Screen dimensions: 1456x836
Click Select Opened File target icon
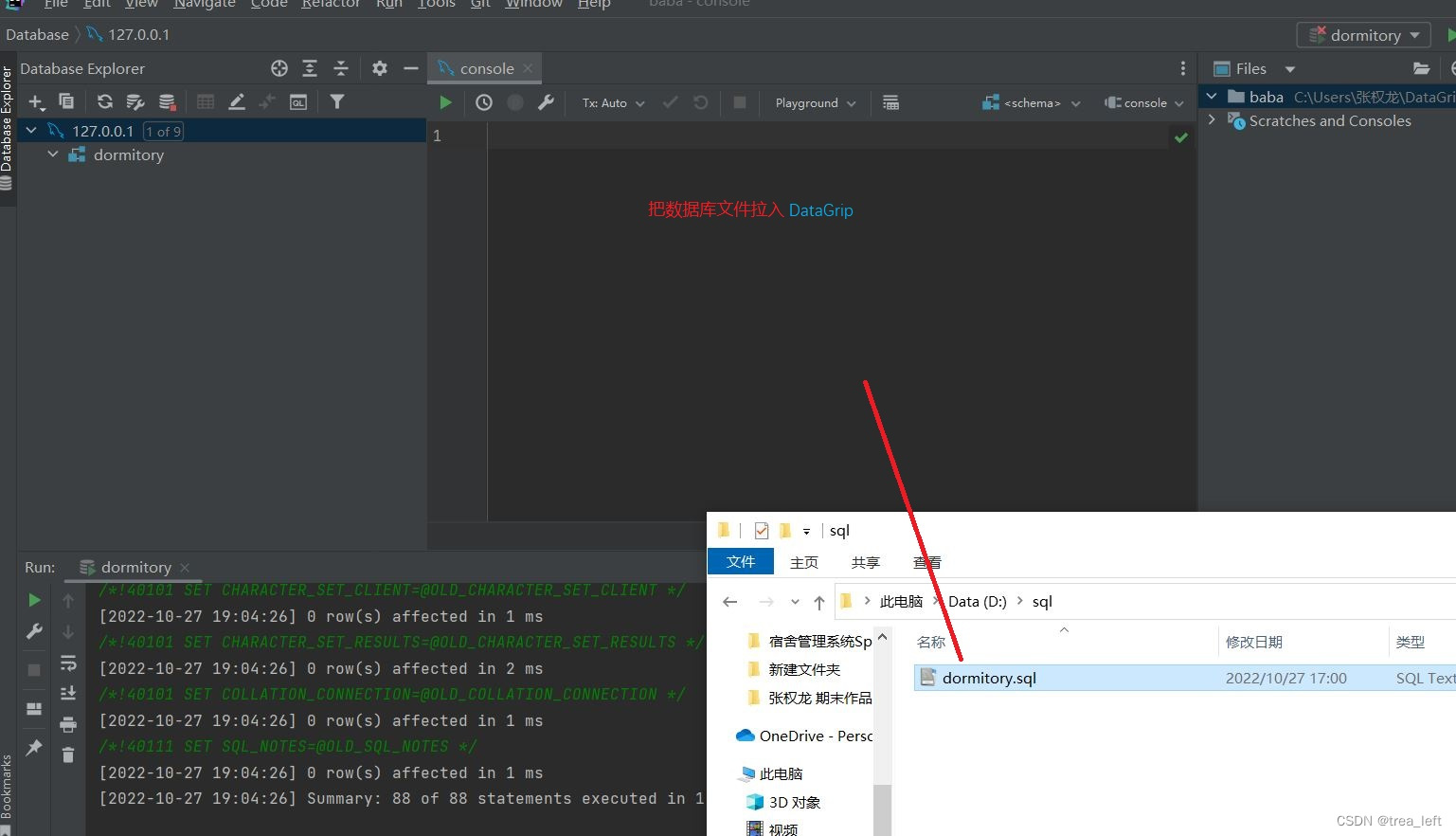279,68
